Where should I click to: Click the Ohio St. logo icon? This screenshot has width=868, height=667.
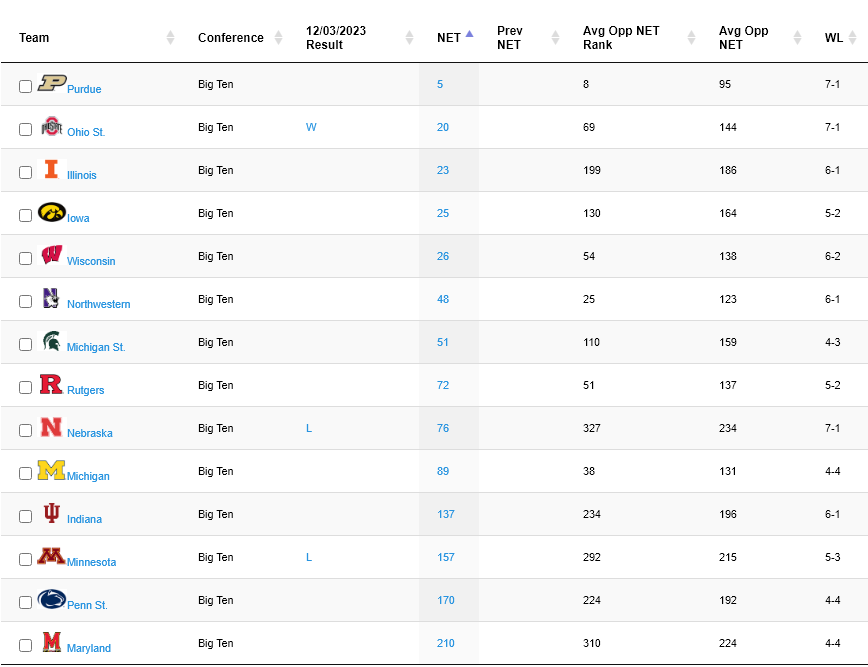(x=51, y=127)
